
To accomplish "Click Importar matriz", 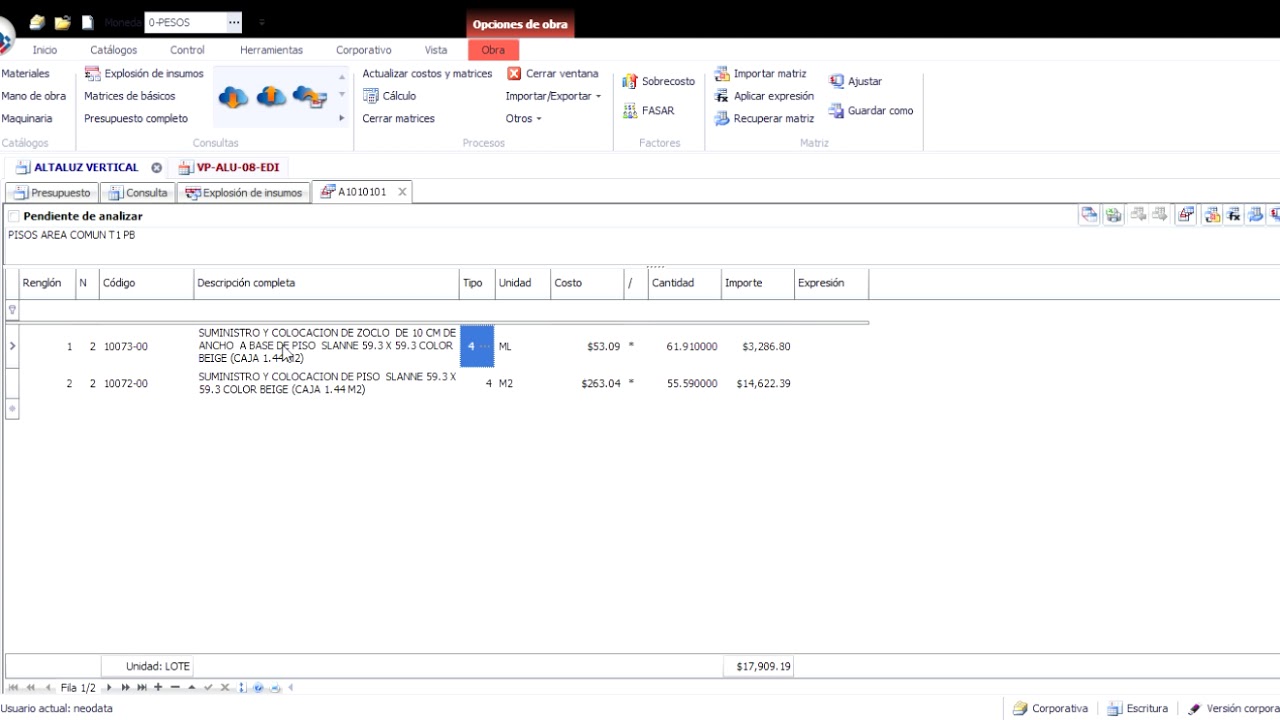I will (x=761, y=73).
